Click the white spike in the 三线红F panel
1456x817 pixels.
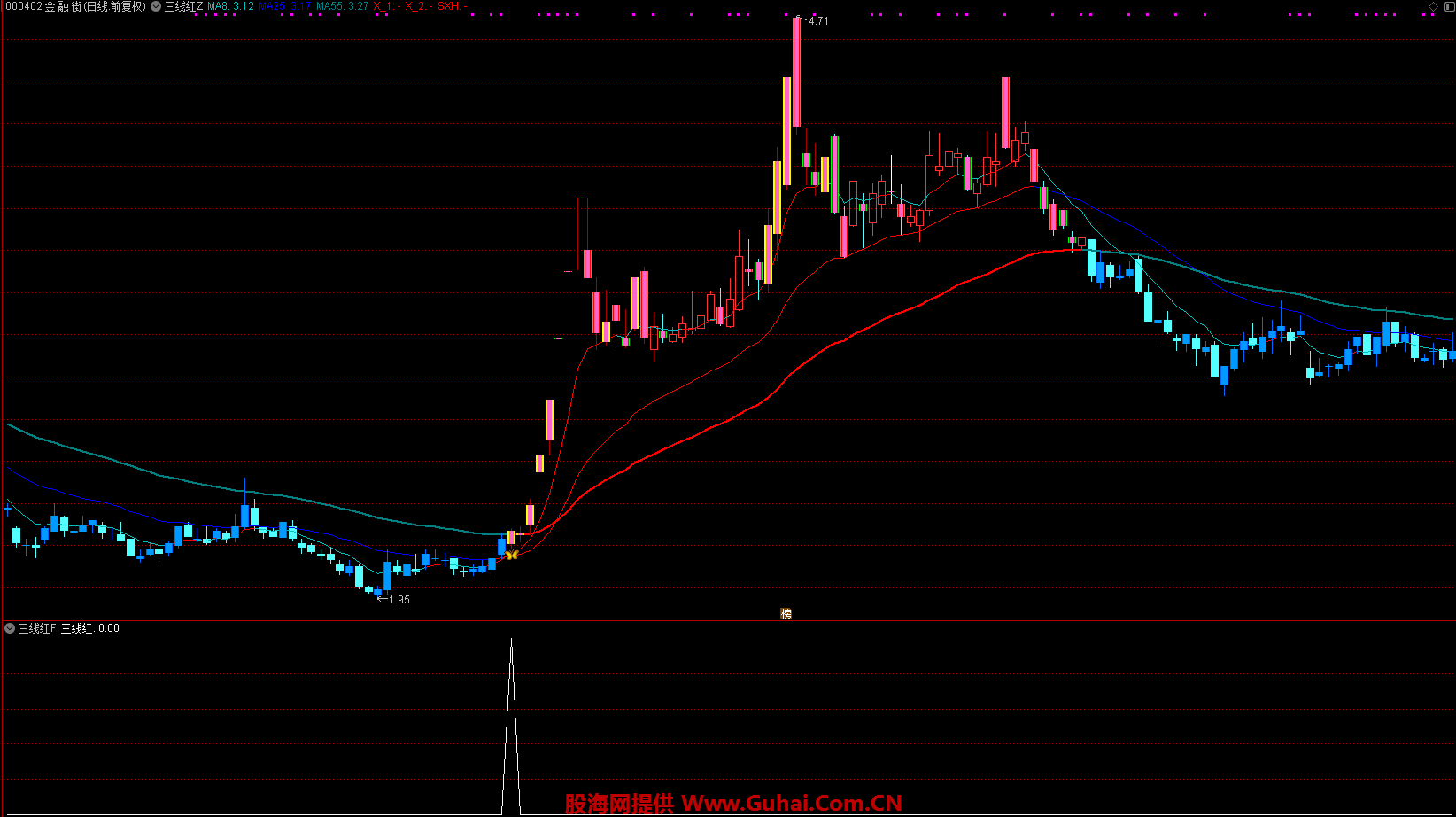tap(511, 725)
